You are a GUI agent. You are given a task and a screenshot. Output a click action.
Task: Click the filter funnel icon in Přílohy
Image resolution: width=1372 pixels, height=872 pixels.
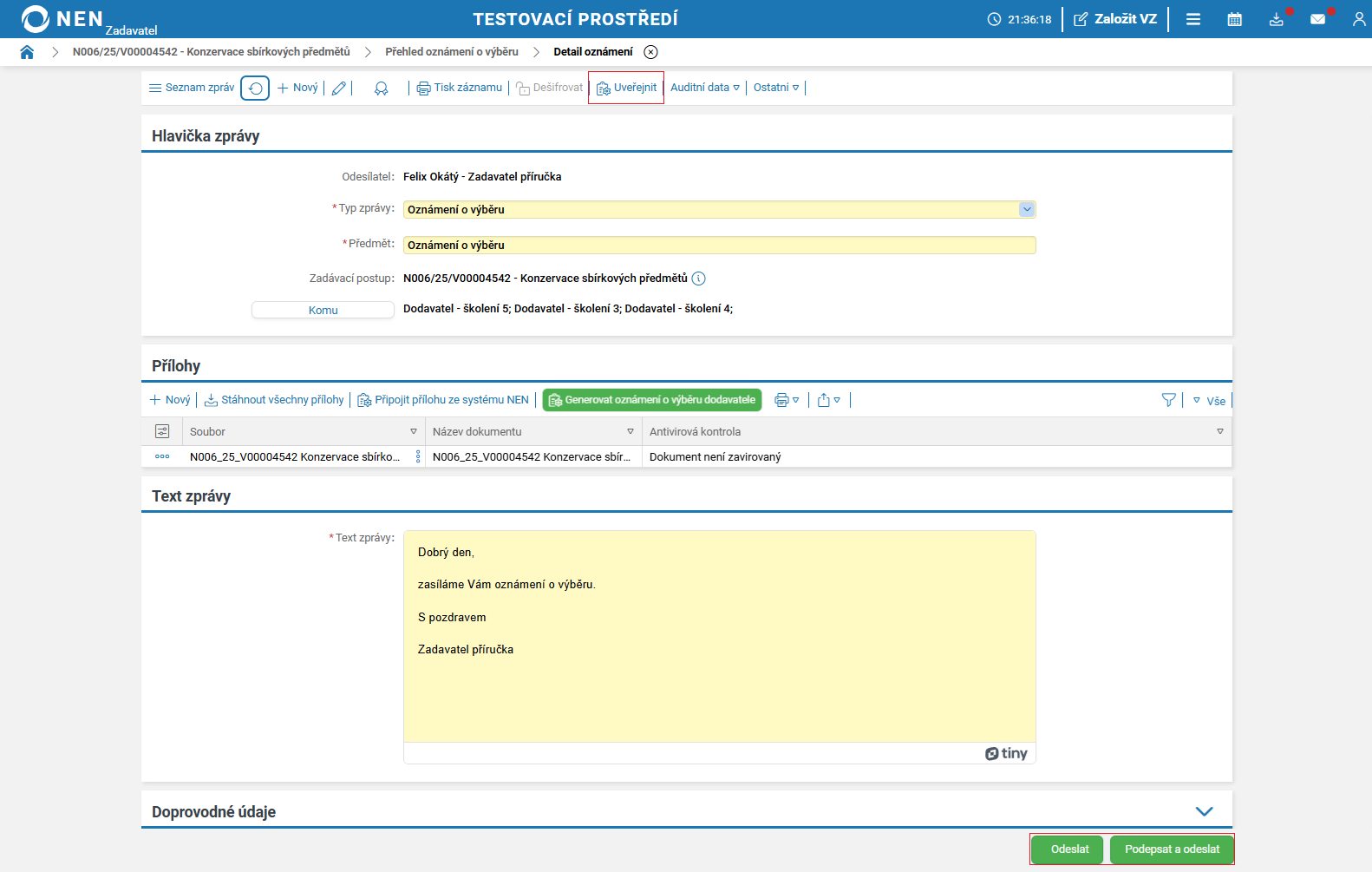1168,400
